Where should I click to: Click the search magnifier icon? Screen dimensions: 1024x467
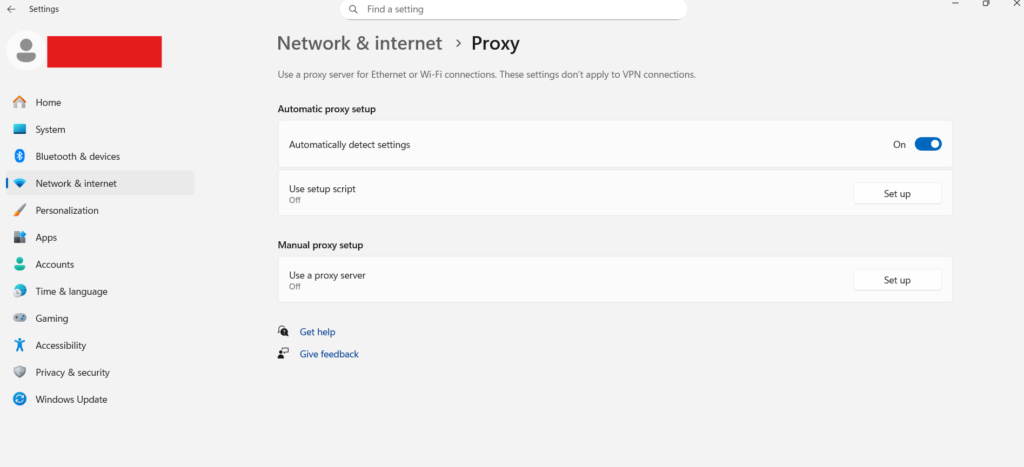pos(353,10)
